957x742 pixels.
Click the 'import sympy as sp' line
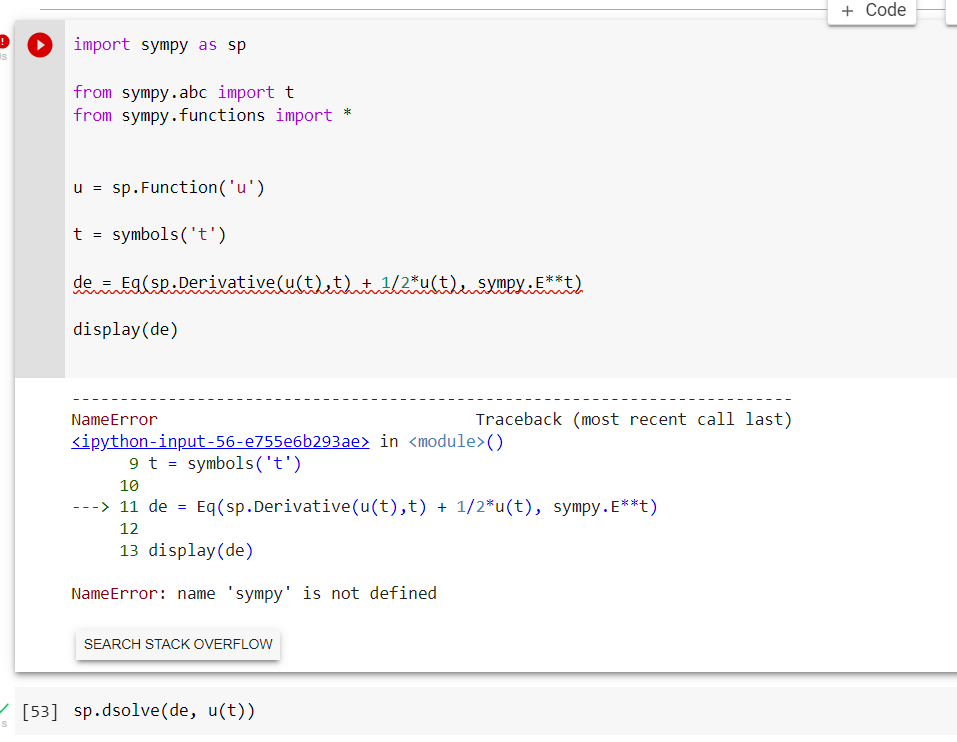(160, 45)
